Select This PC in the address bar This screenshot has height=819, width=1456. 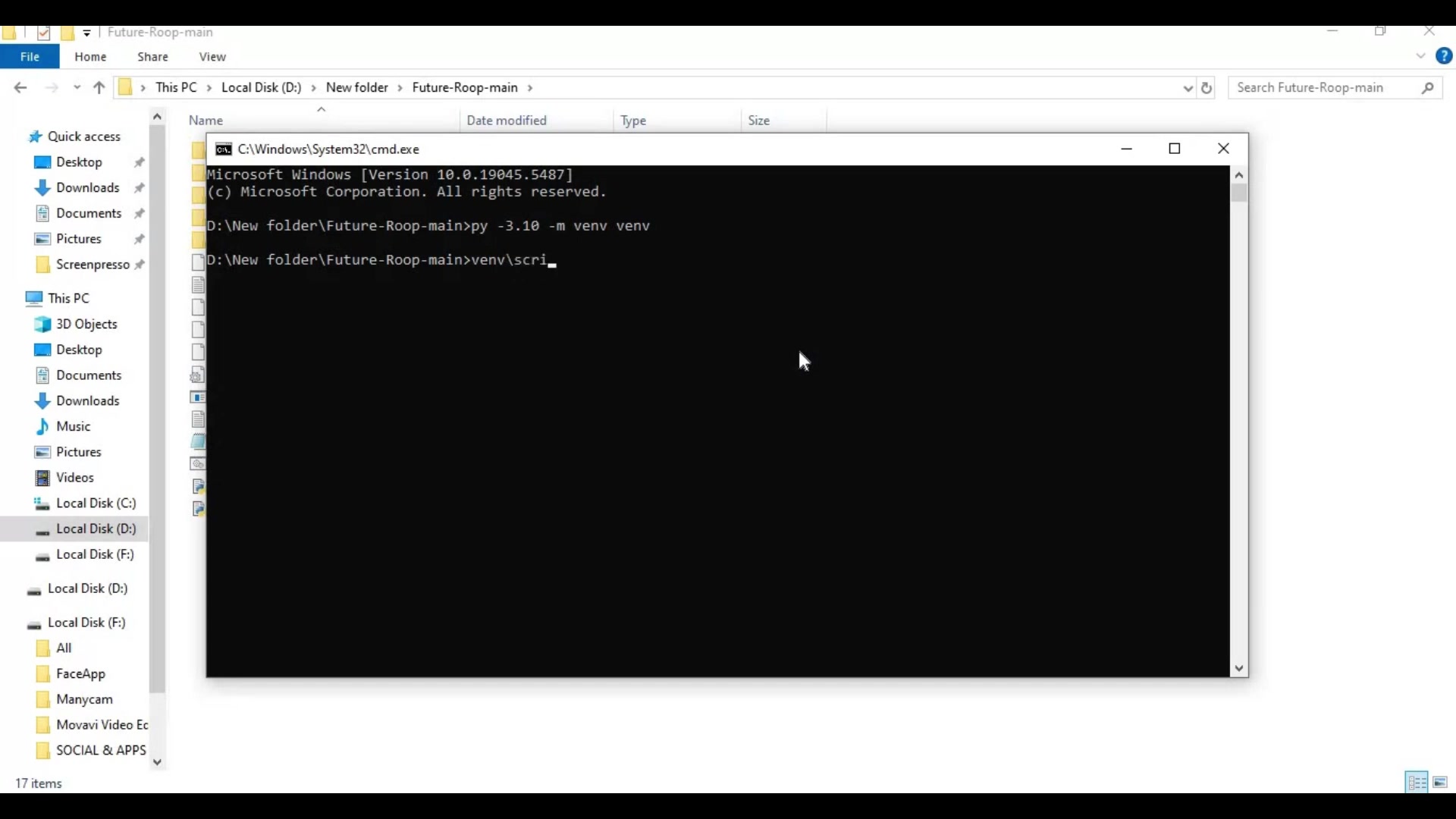(176, 88)
